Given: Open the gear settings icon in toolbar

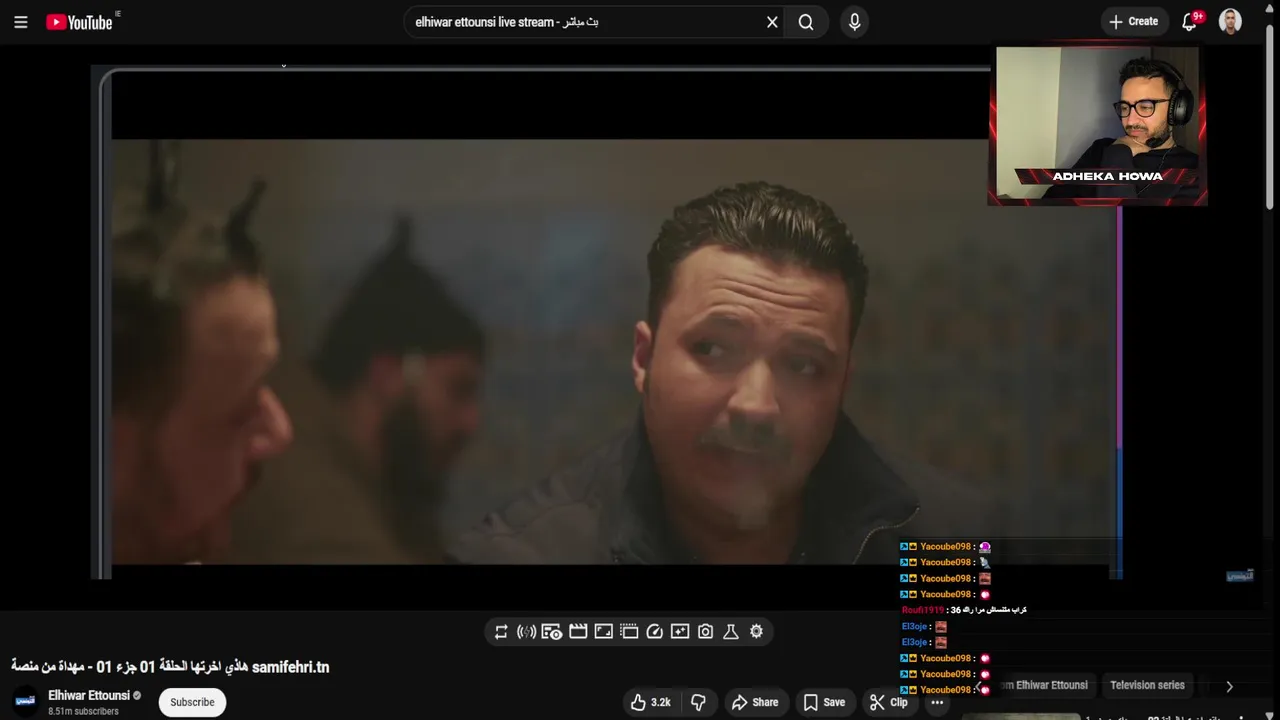Looking at the screenshot, I should click(756, 631).
